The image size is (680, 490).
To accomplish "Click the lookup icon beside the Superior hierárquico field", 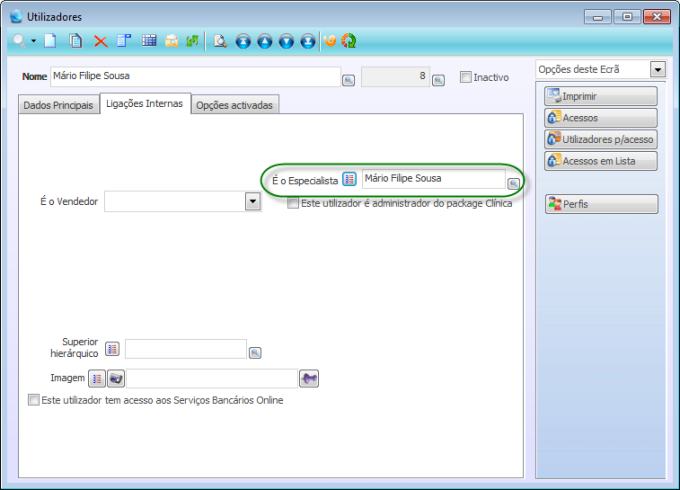I will 255,352.
